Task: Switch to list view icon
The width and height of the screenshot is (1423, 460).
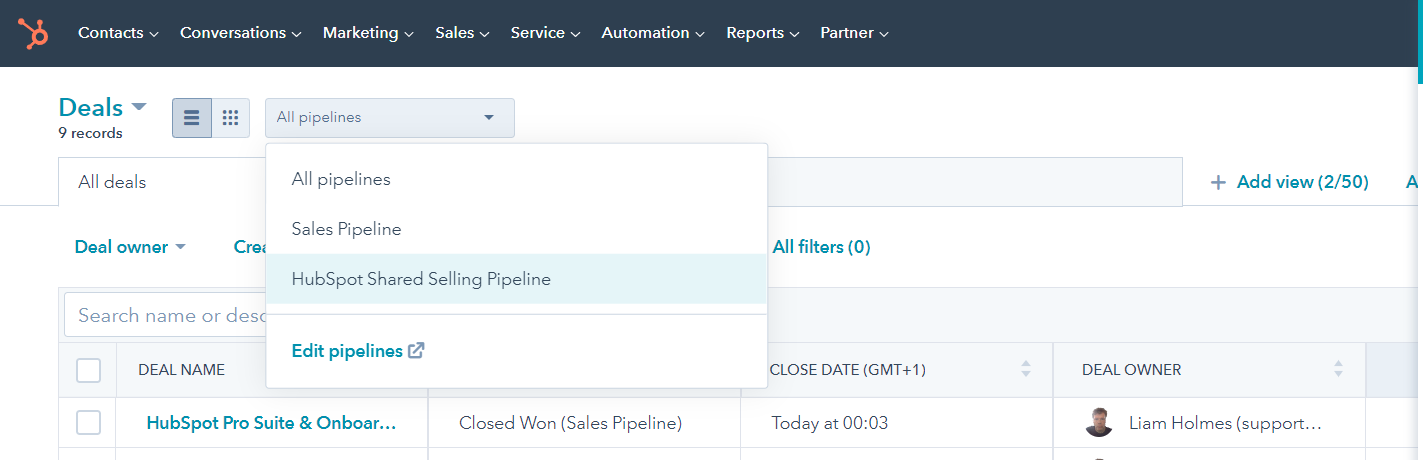Action: tap(191, 118)
